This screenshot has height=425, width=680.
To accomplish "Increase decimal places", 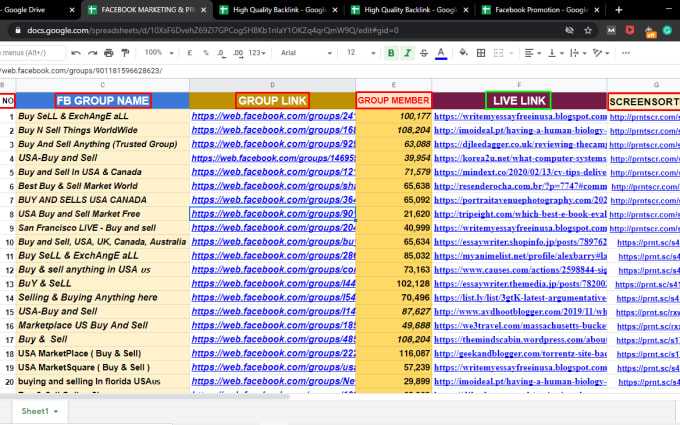I will 238,53.
